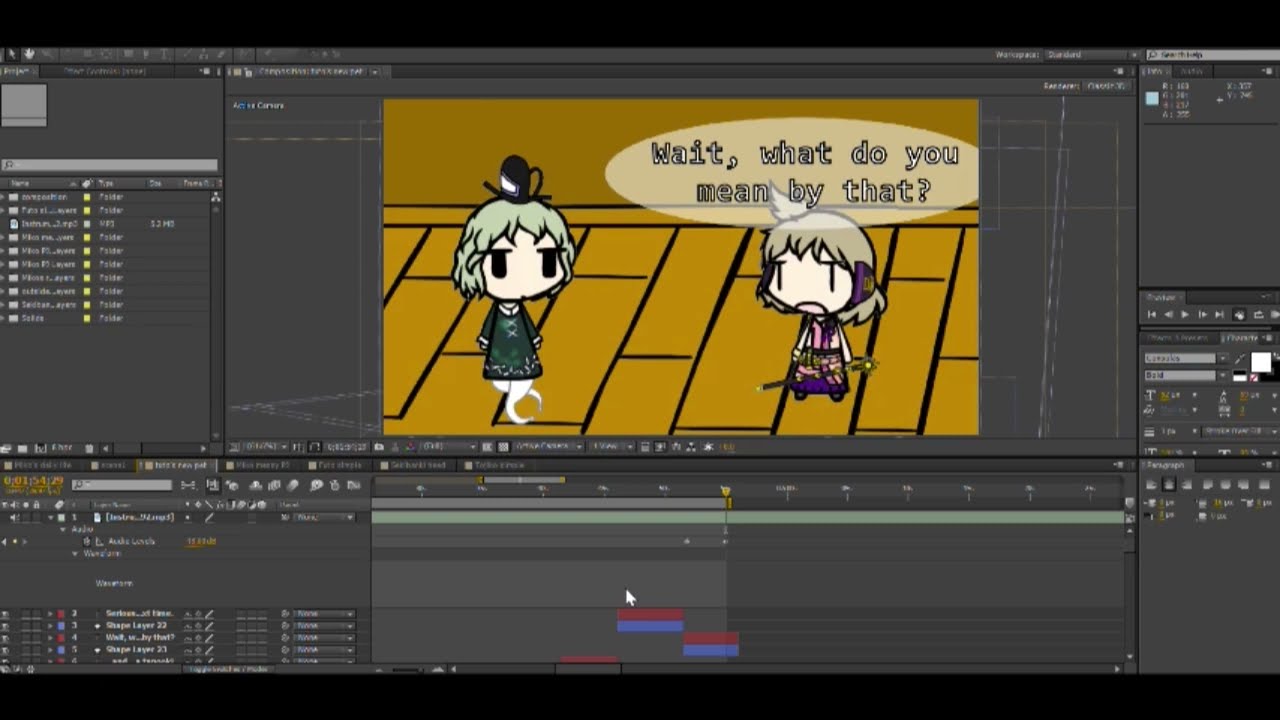1280x720 pixels.
Task: Align paragraph text right
Action: tap(1186, 485)
